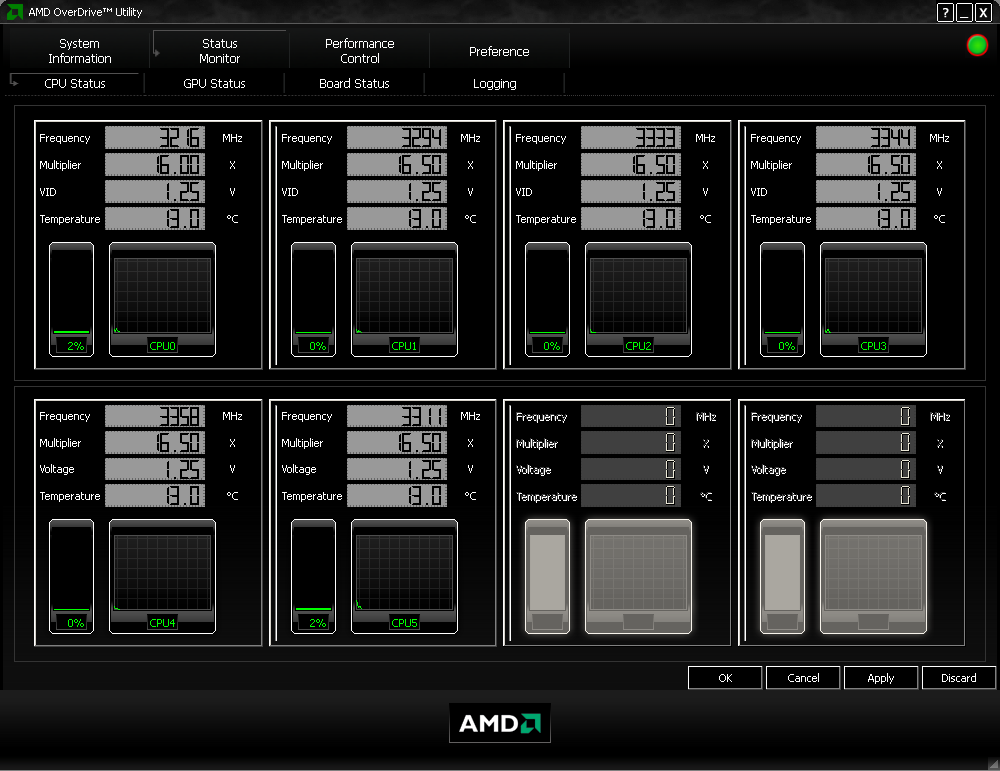Open the System Information tab
Image resolution: width=1000 pixels, height=771 pixels.
(80, 51)
